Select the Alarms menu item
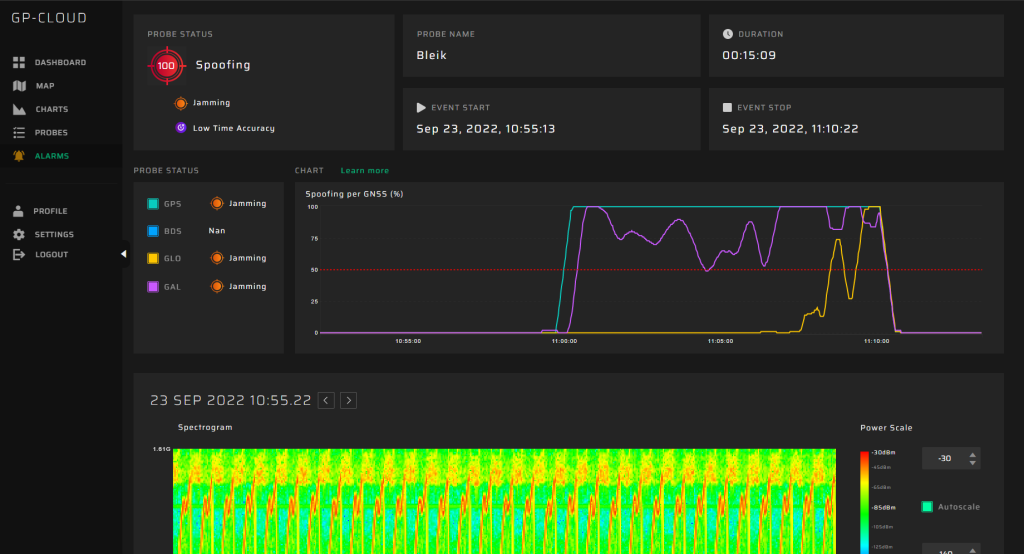 pos(52,156)
